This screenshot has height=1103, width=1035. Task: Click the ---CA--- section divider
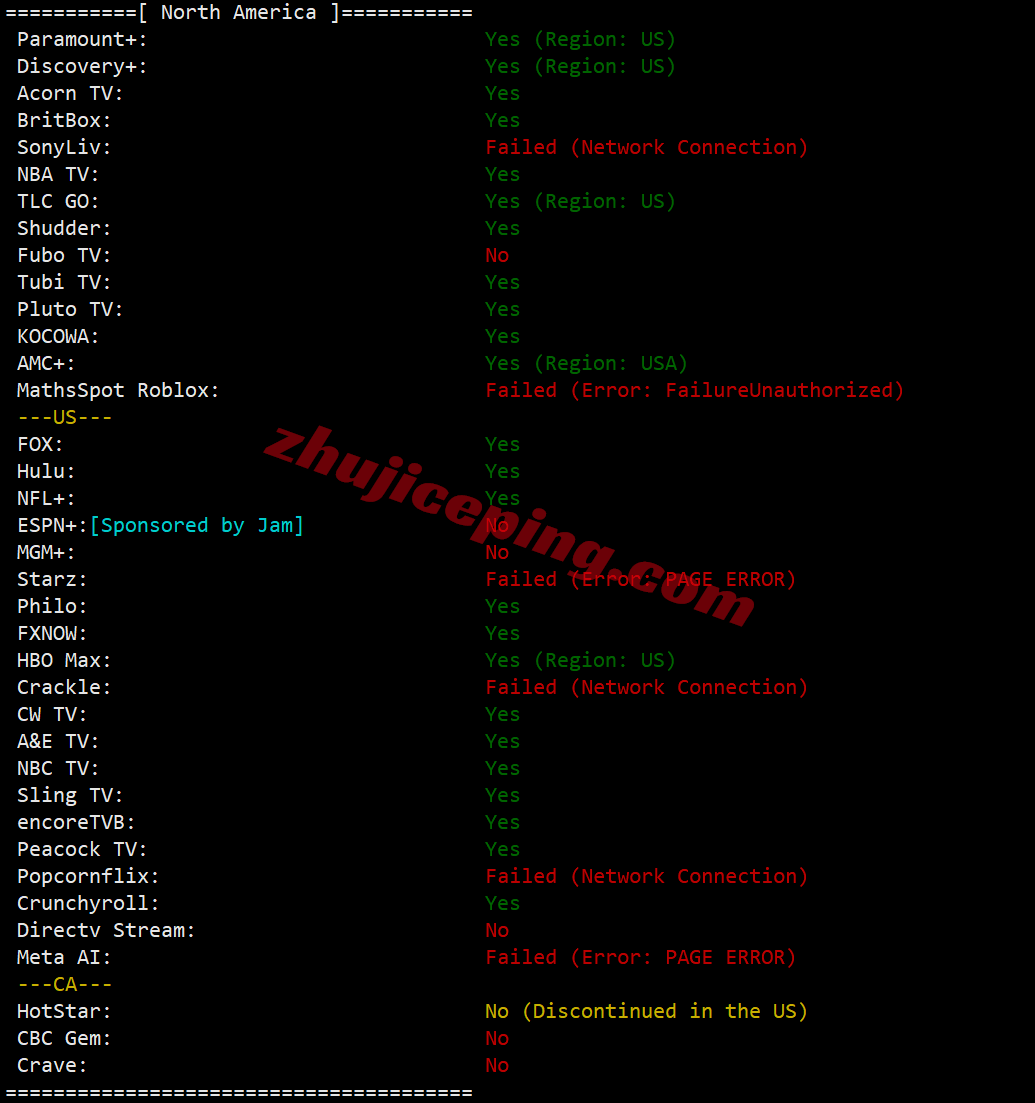(65, 985)
